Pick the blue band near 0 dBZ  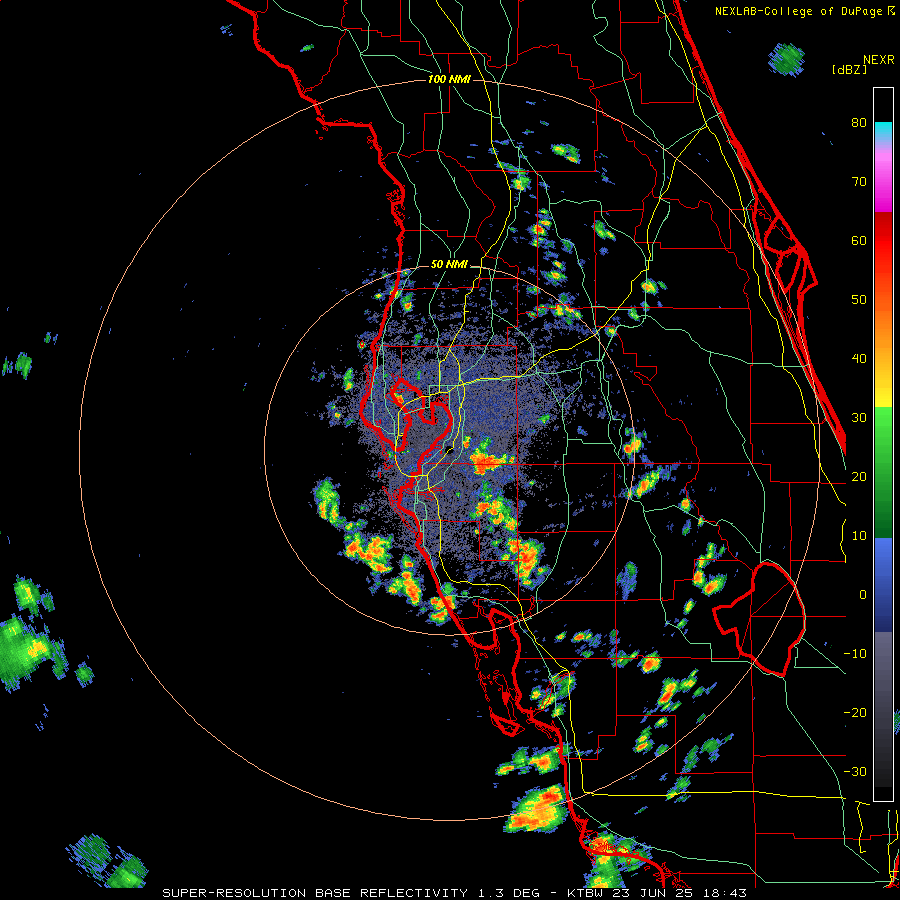(x=883, y=584)
